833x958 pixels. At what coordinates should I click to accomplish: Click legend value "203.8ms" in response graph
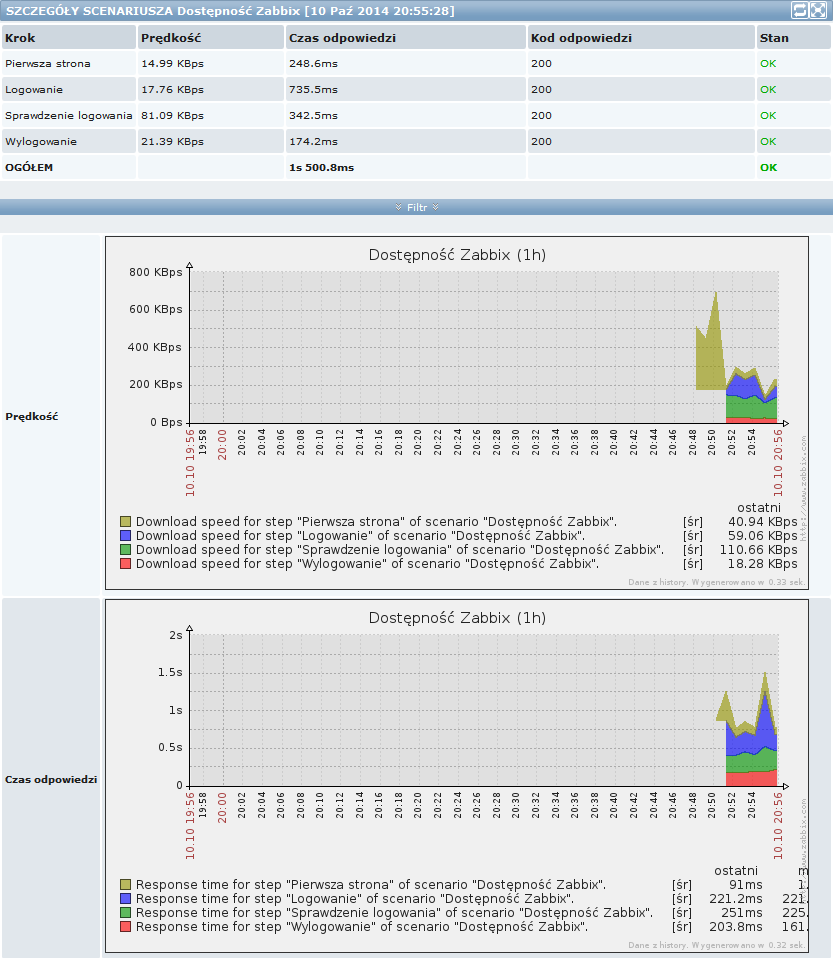click(736, 927)
